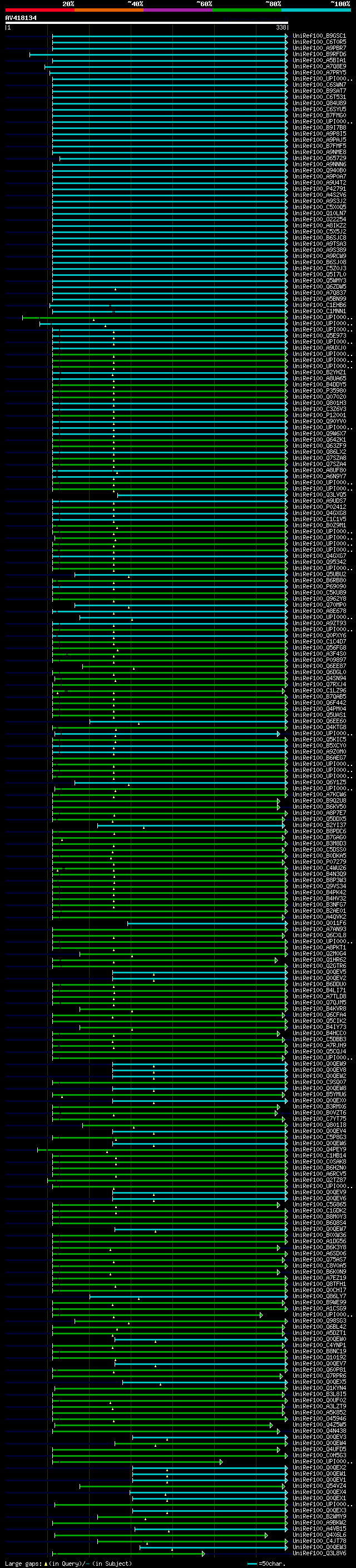356x1568 pixels.
Task: Click the orange ~40% legend segment
Action: coord(109,10)
